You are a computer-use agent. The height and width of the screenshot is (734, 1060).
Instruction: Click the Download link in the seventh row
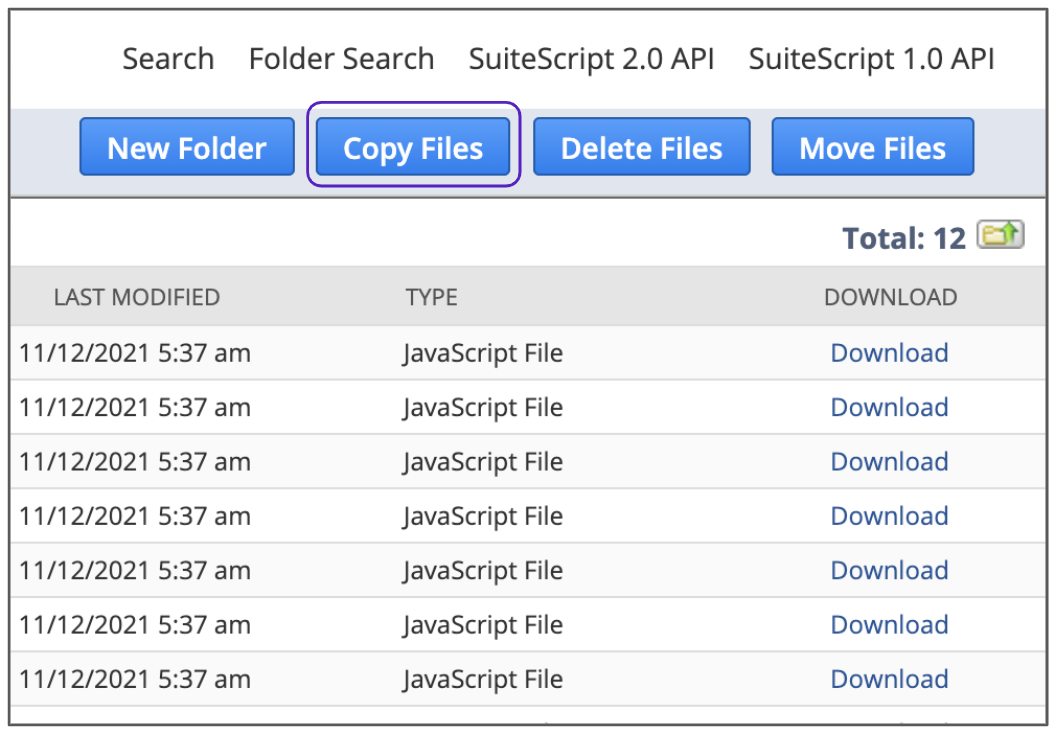click(x=889, y=679)
